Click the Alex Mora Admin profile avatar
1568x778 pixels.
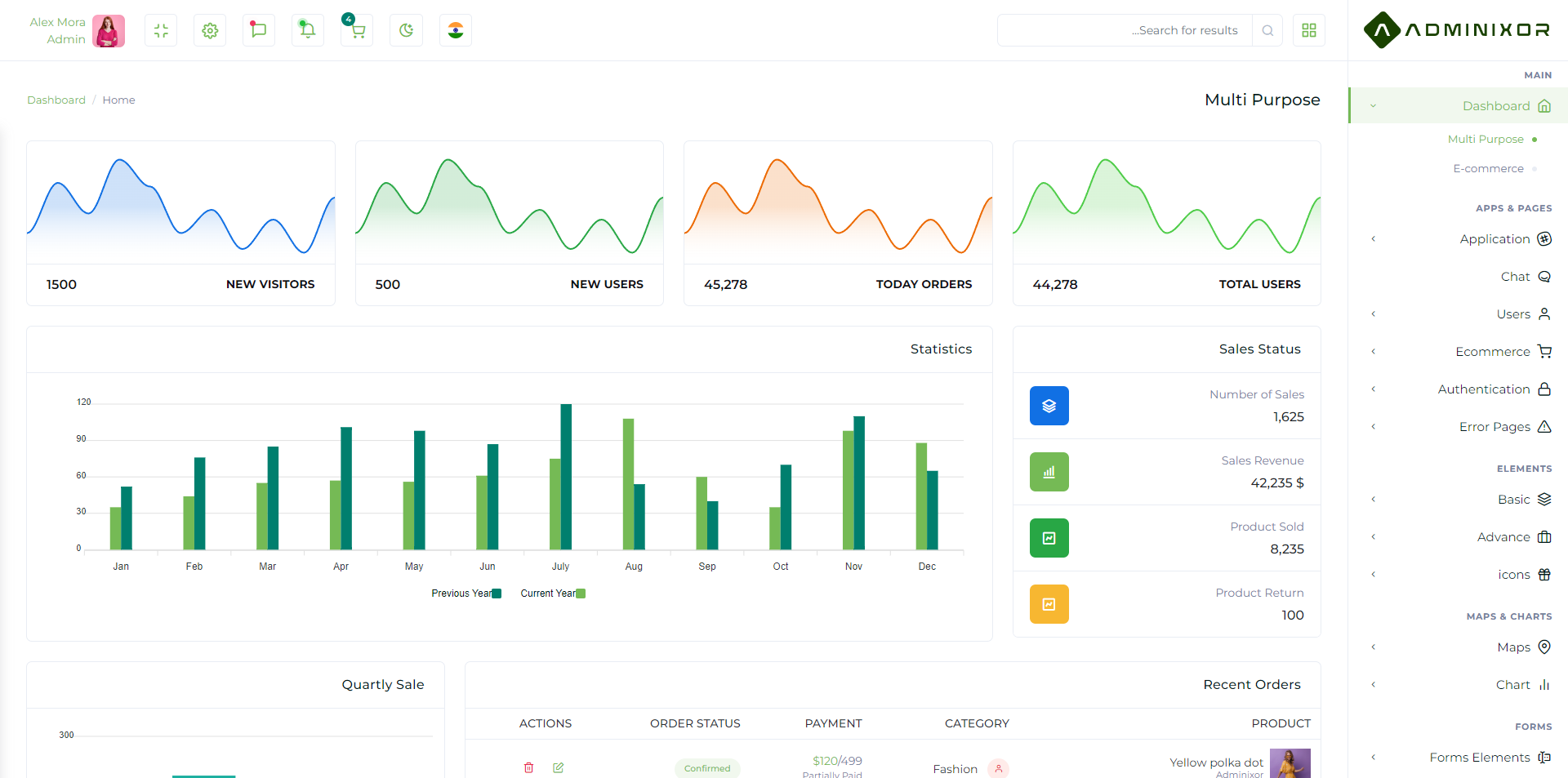point(109,31)
